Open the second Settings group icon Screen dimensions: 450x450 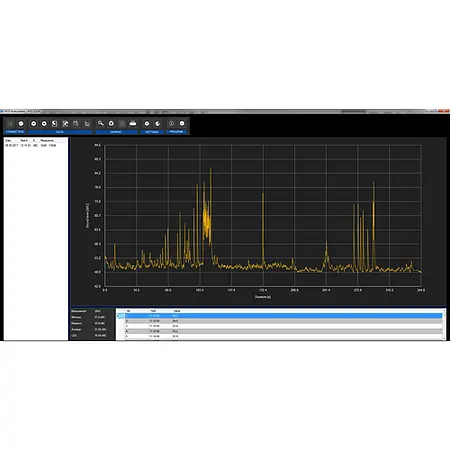pos(157,124)
